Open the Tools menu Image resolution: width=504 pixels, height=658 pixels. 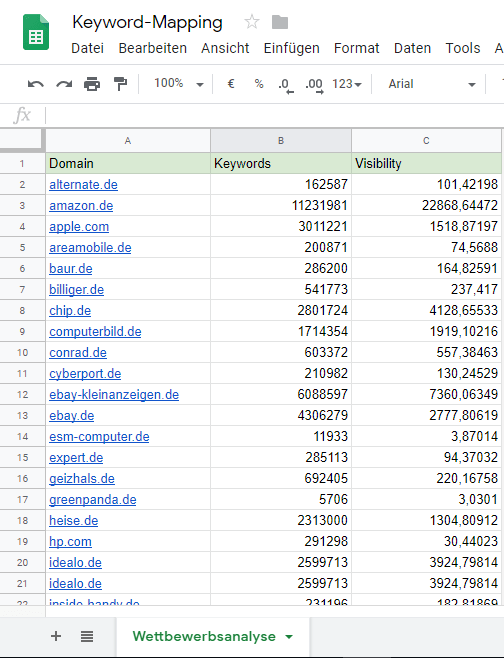pos(463,48)
